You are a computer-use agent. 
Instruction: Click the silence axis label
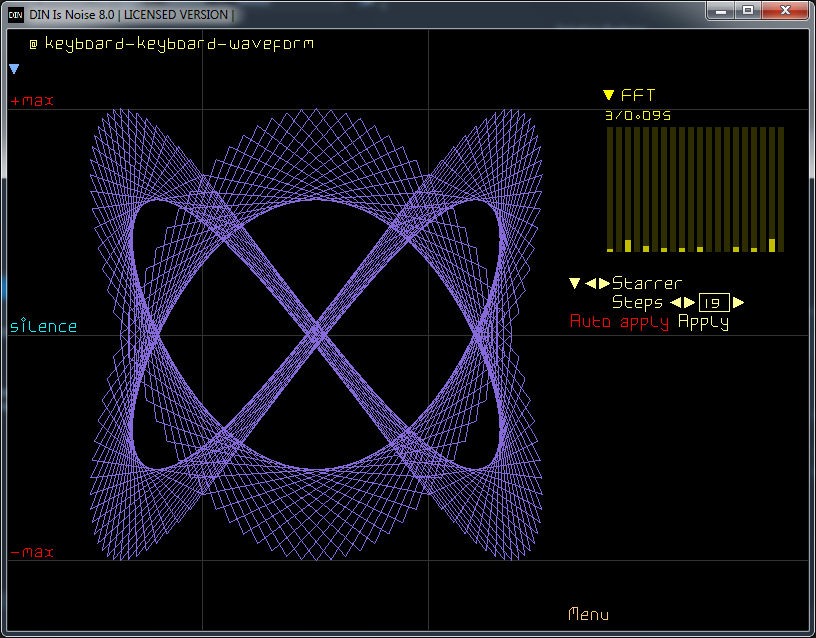[x=43, y=327]
